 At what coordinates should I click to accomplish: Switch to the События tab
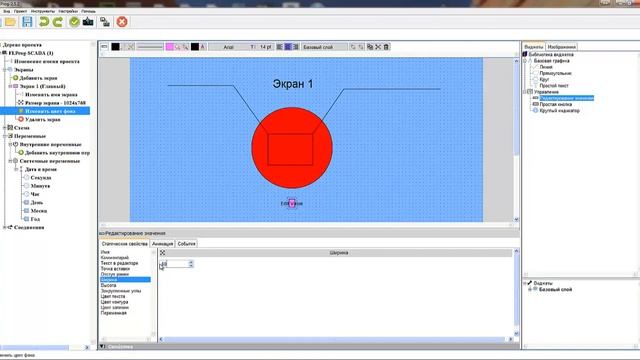pos(187,244)
